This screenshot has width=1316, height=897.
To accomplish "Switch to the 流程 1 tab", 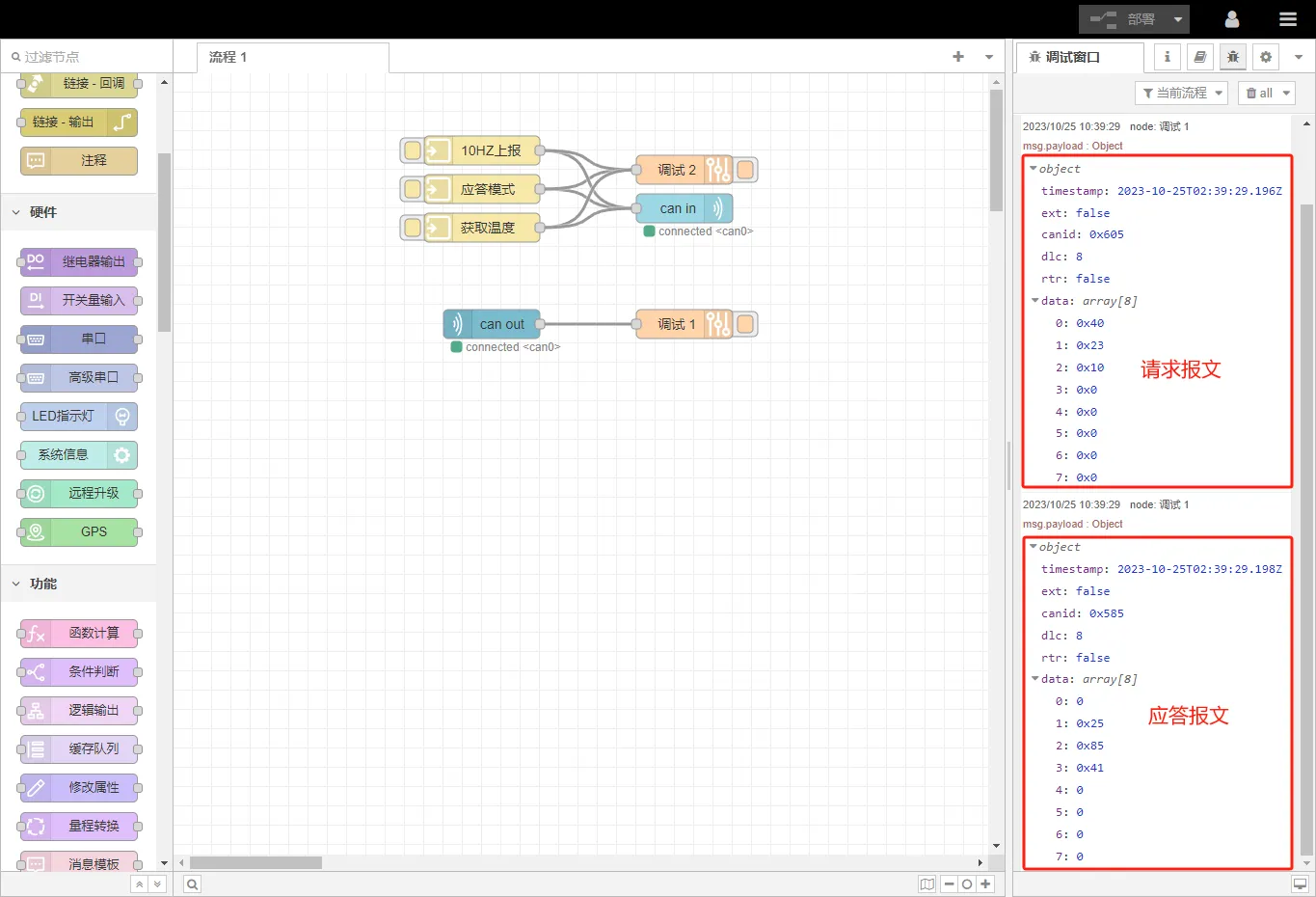I will (228, 57).
